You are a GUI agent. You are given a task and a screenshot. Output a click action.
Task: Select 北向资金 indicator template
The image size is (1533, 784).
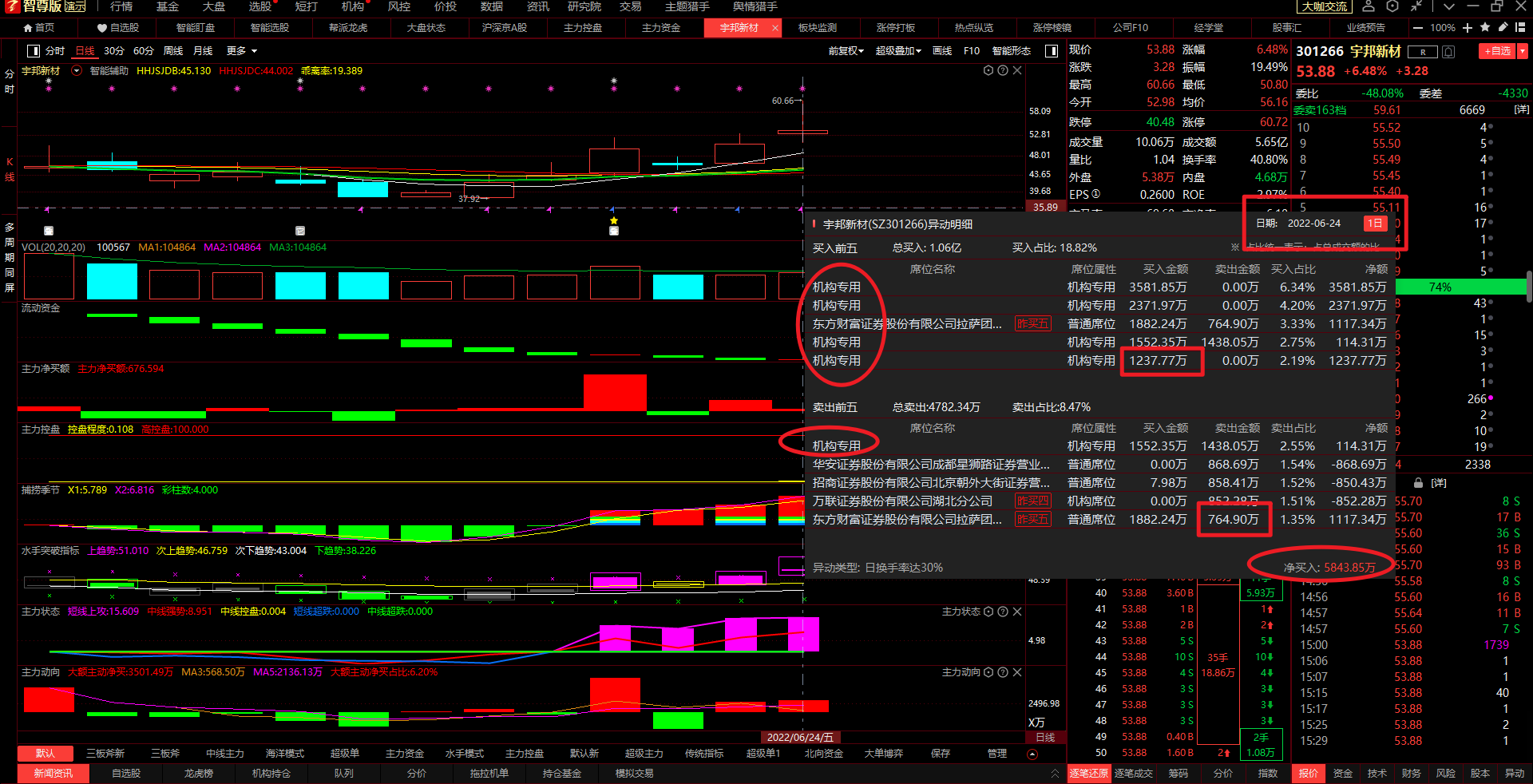823,754
